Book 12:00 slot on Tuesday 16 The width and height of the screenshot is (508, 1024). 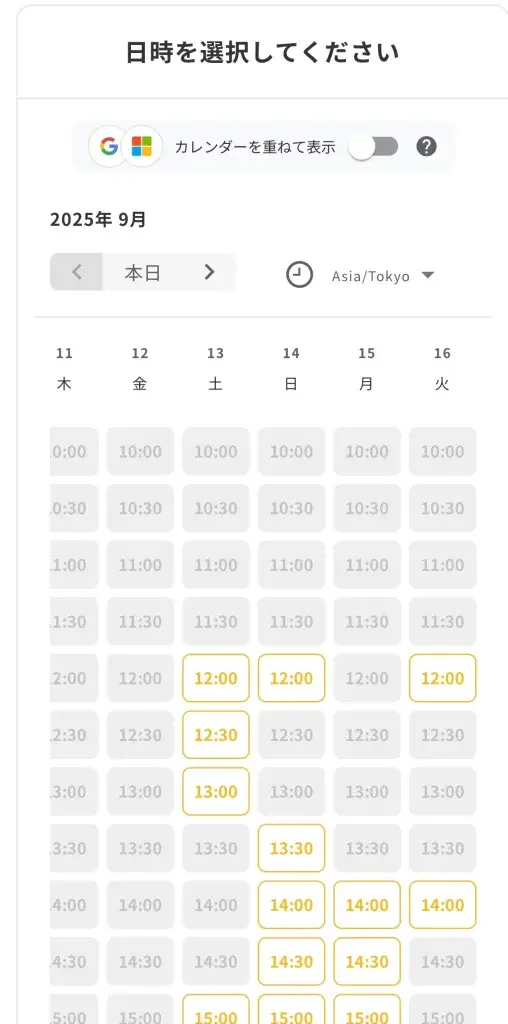point(443,678)
